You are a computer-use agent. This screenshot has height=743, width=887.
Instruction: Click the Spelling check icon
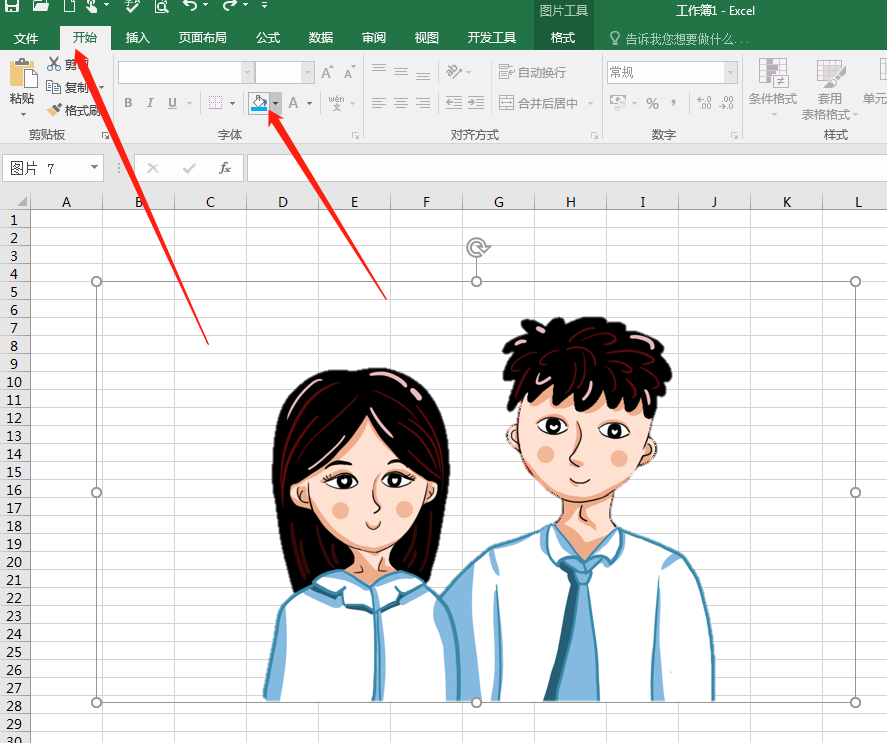(132, 6)
